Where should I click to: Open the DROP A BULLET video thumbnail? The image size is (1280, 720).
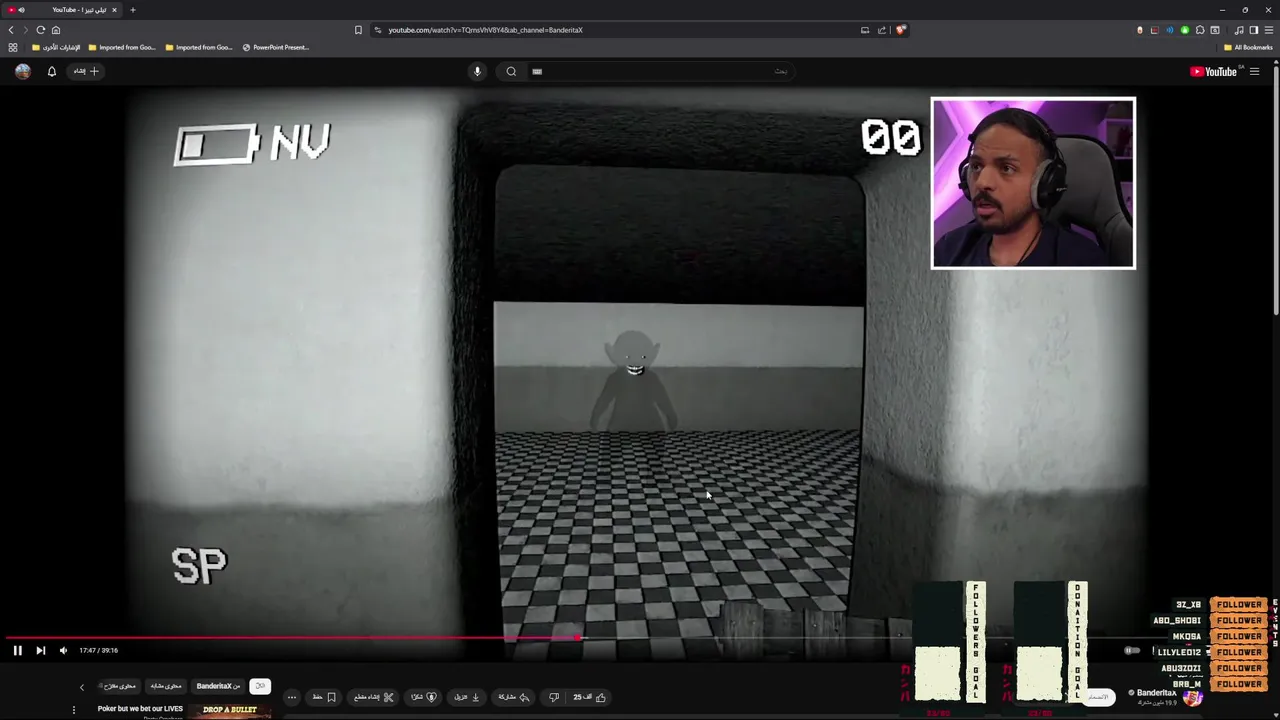click(x=230, y=710)
